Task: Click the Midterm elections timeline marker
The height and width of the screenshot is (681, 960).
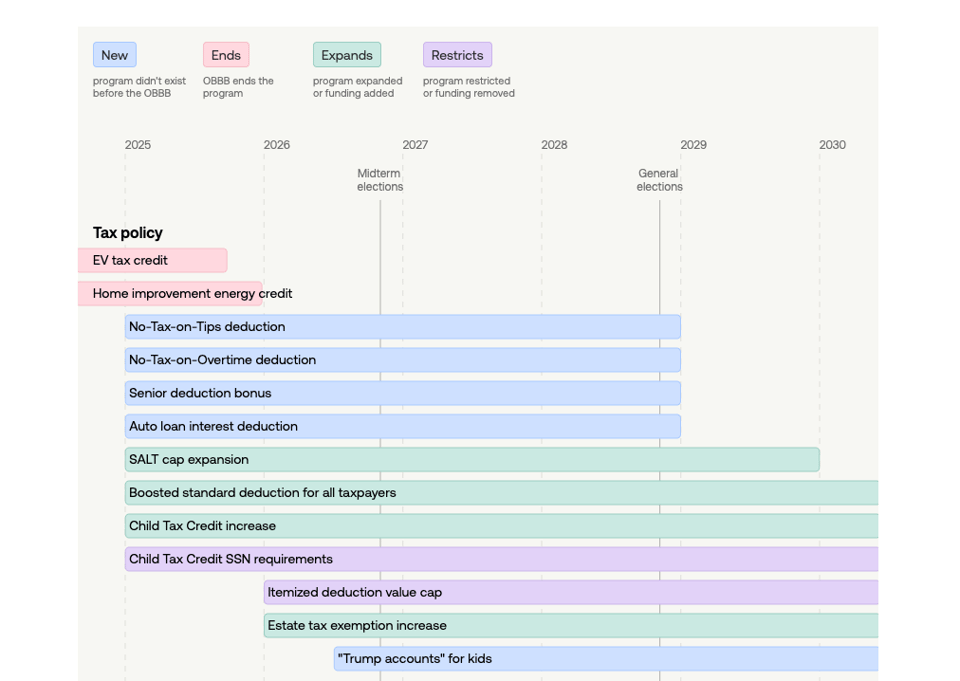Action: pyautogui.click(x=380, y=180)
